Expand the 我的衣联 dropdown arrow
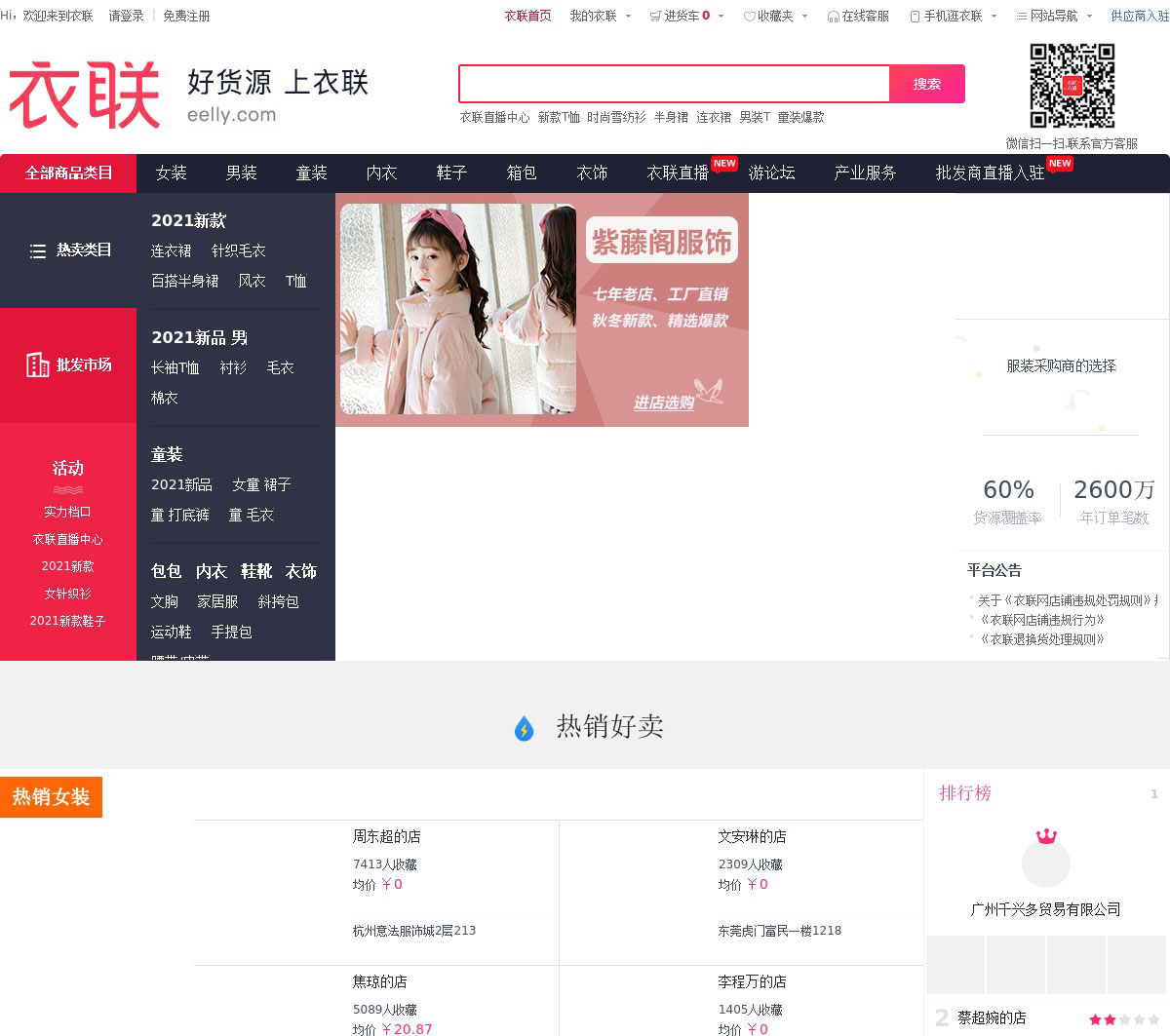Screen dimensions: 1170x1036 point(628,17)
